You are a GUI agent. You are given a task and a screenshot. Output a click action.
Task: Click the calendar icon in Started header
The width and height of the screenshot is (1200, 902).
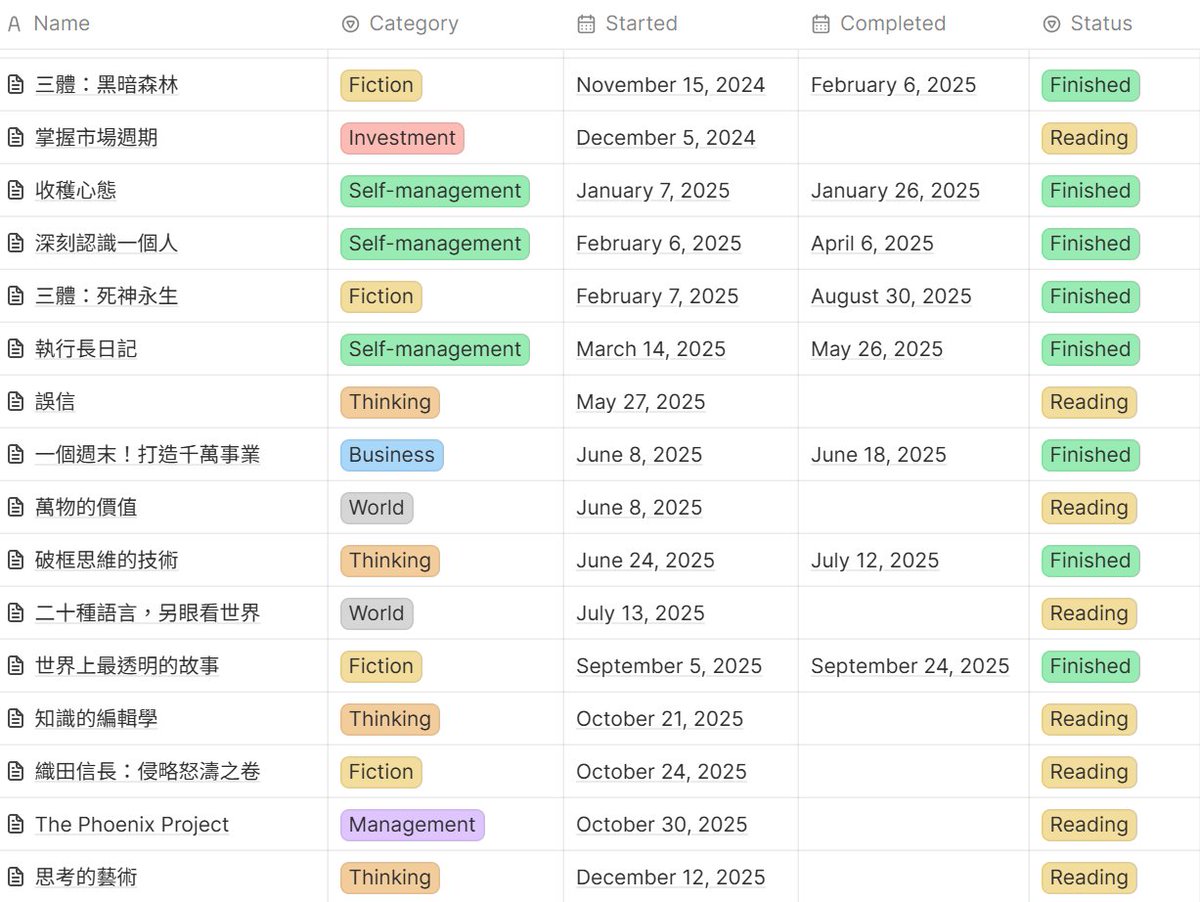coord(586,24)
